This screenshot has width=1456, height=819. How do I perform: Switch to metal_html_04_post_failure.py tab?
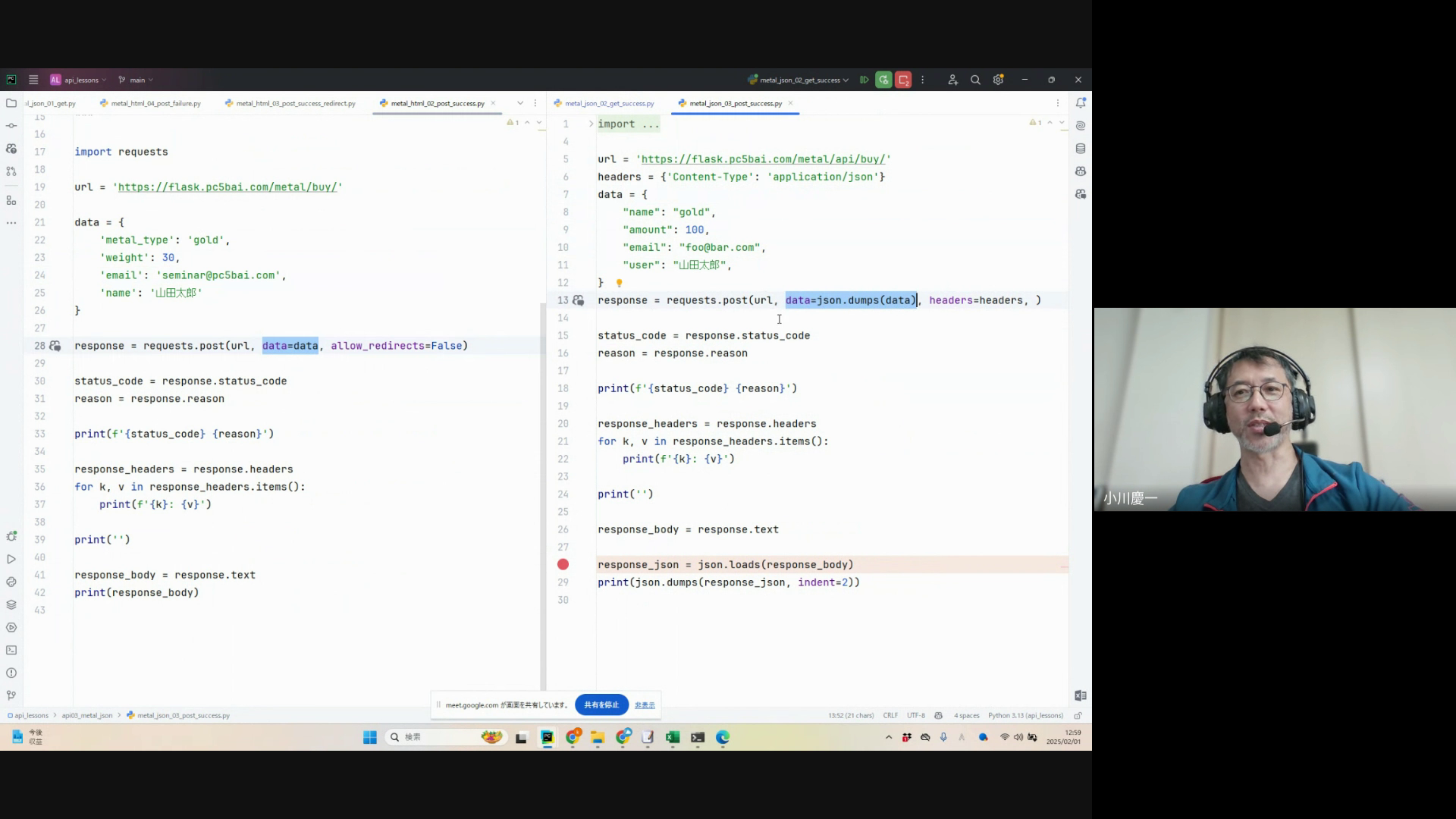pos(155,103)
